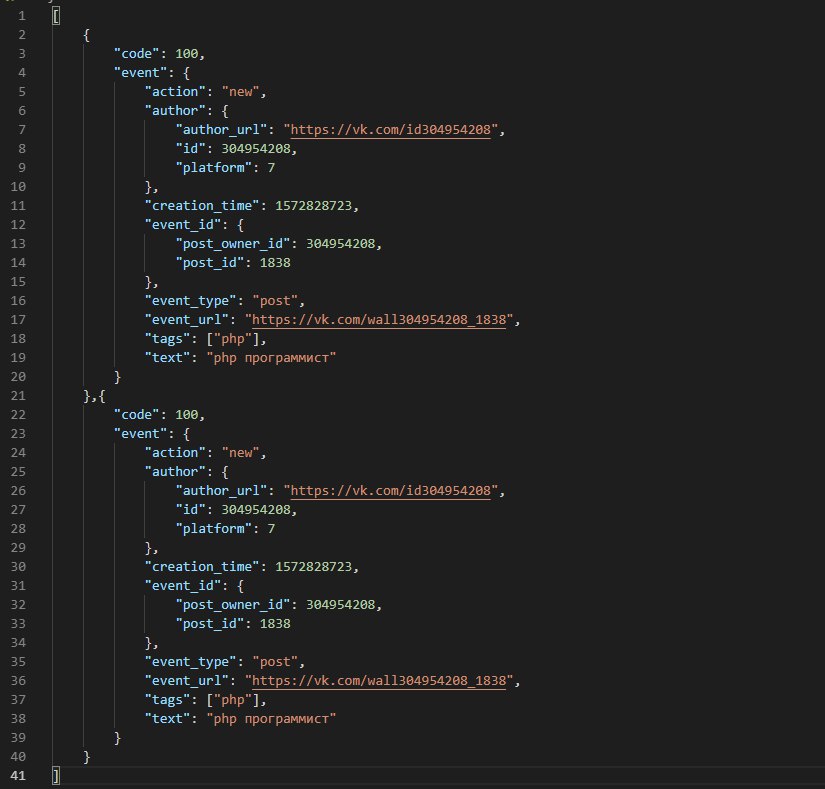Viewport: 825px width, 789px height.
Task: Click the "platform" key on line 9
Action: click(x=214, y=168)
